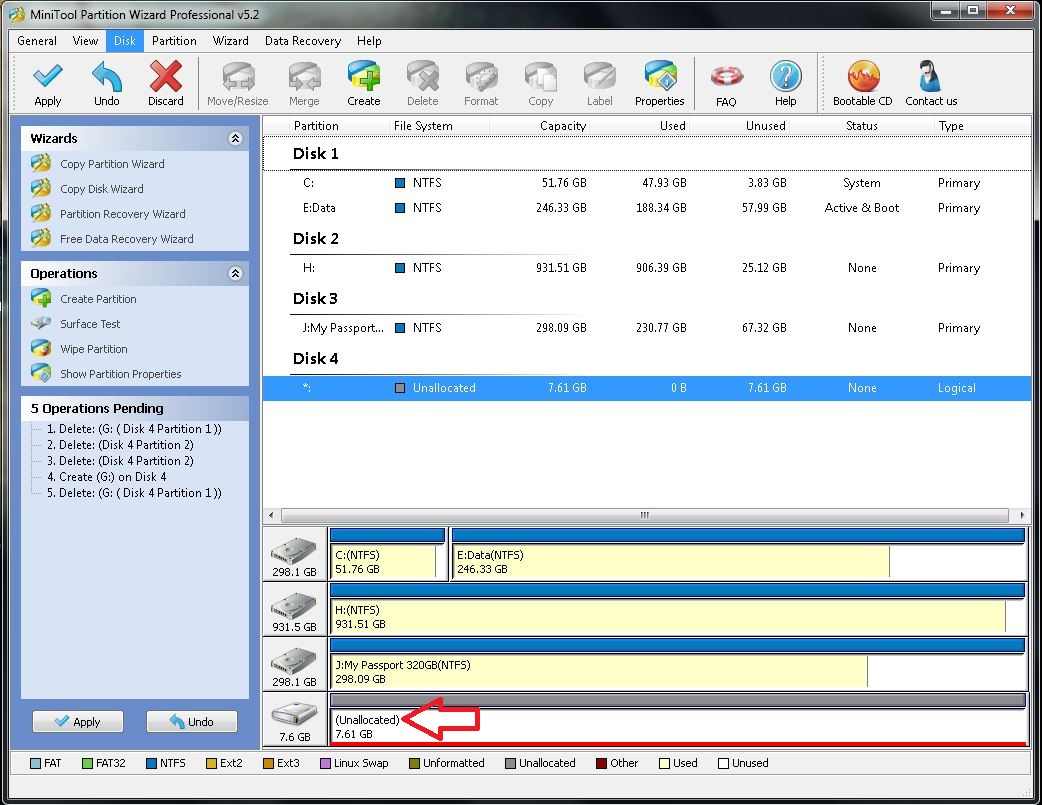This screenshot has height=805, width=1042.
Task: Select the J:My Passport partition row
Action: 647,328
